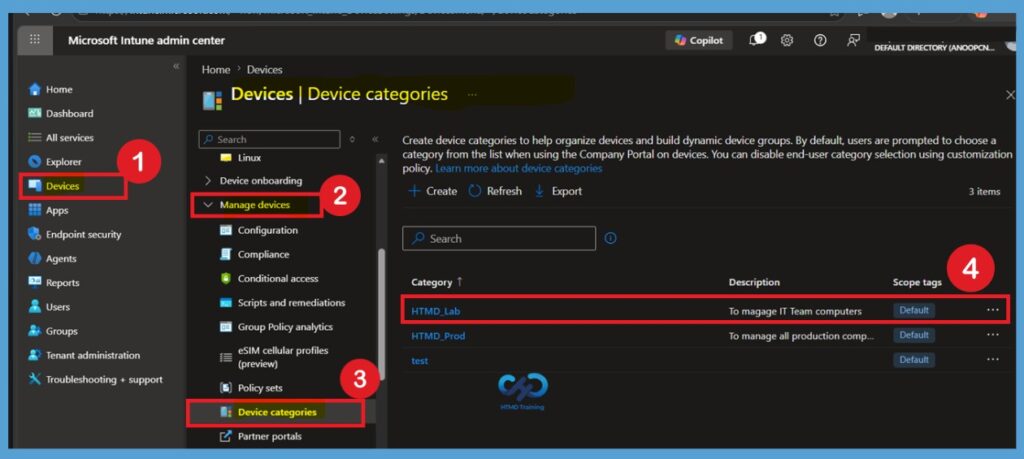Click the Tenant administration icon
1024x459 pixels.
click(35, 355)
